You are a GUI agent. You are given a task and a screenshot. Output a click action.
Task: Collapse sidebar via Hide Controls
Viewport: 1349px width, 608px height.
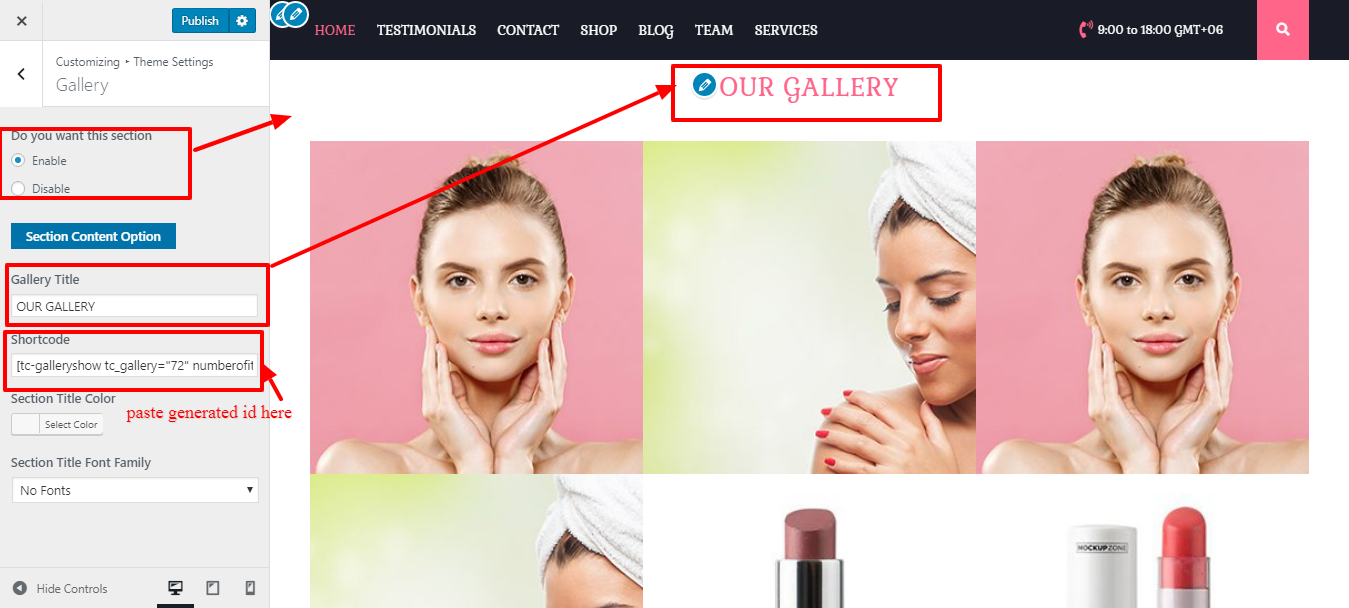point(60,588)
